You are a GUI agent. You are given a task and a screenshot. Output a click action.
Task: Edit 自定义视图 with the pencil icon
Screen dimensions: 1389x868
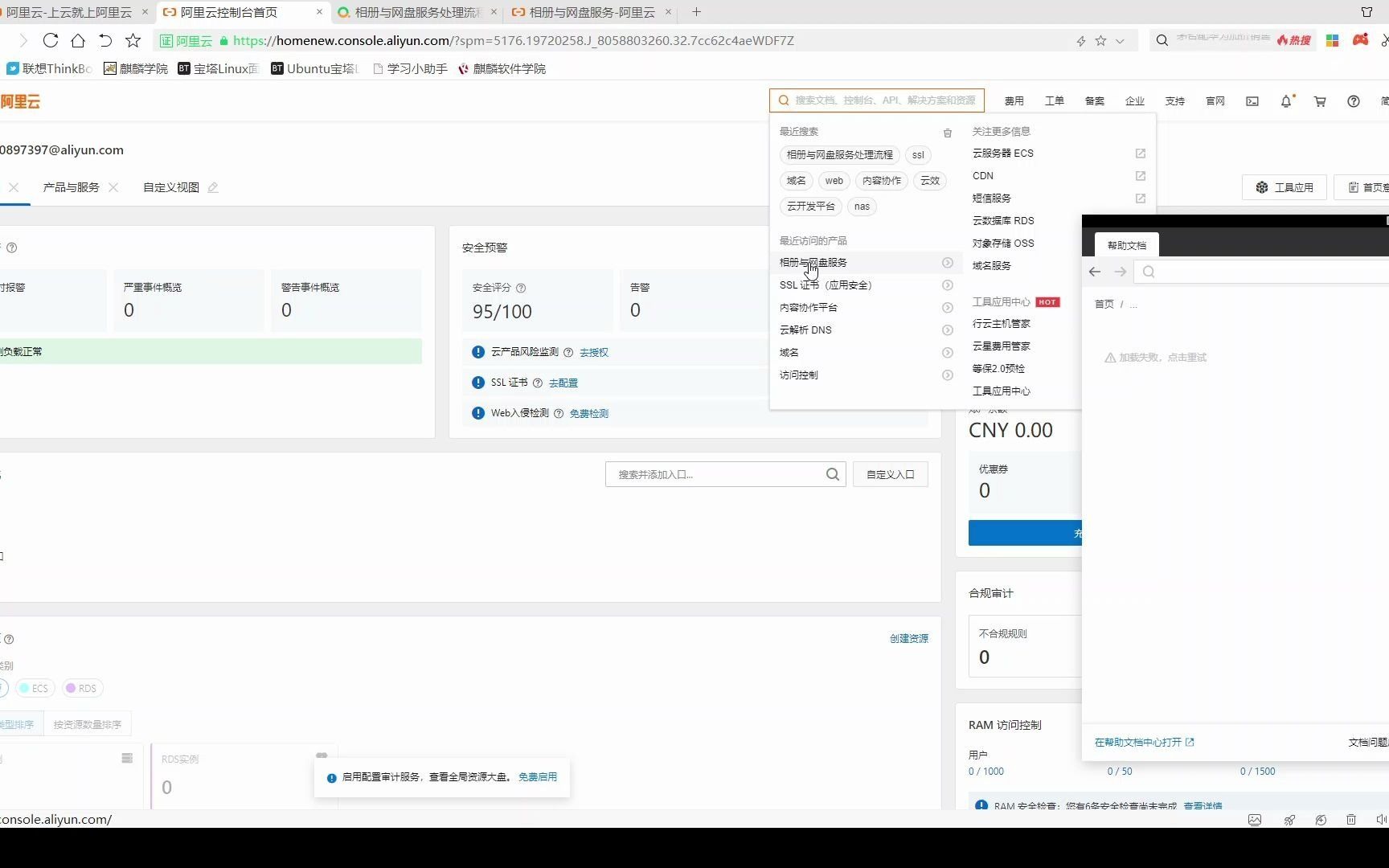pos(213,187)
